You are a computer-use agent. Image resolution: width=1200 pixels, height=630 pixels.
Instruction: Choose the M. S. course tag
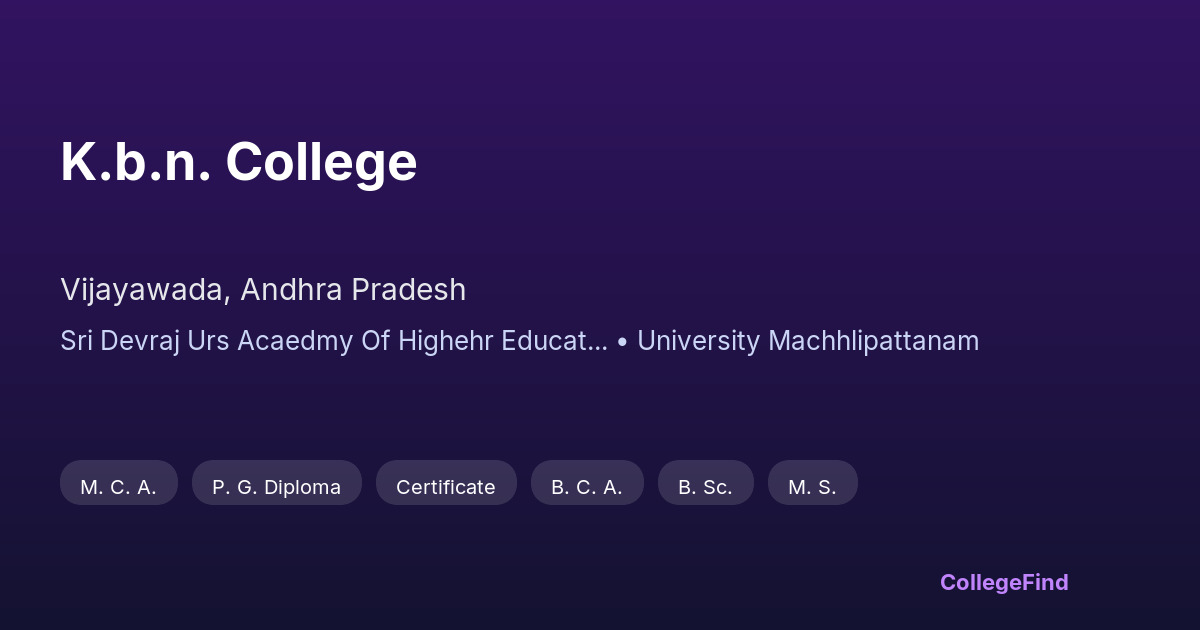[812, 486]
